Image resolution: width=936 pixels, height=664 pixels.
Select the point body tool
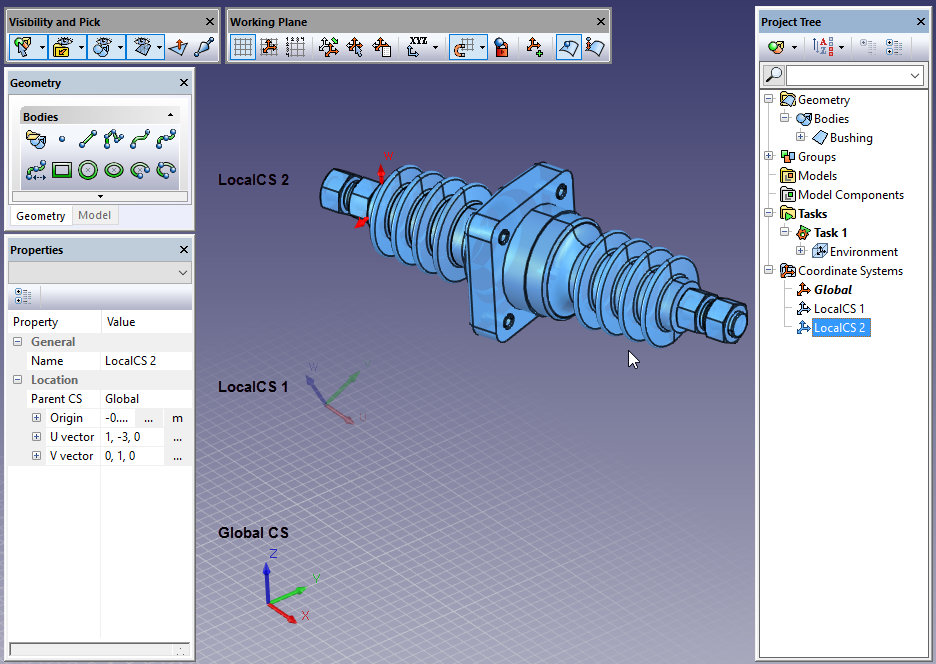(62, 139)
